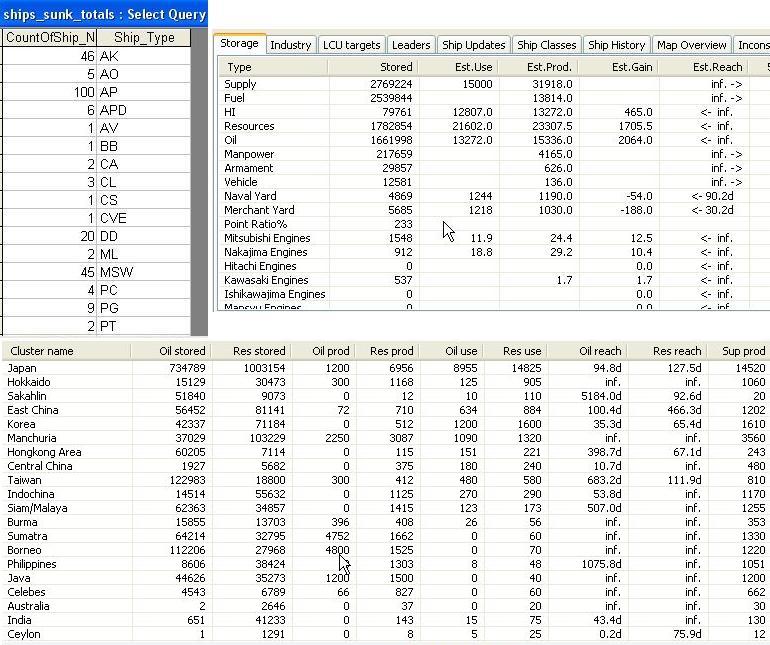Click the MSW ship type cell
This screenshot has width=770, height=645.
144,272
